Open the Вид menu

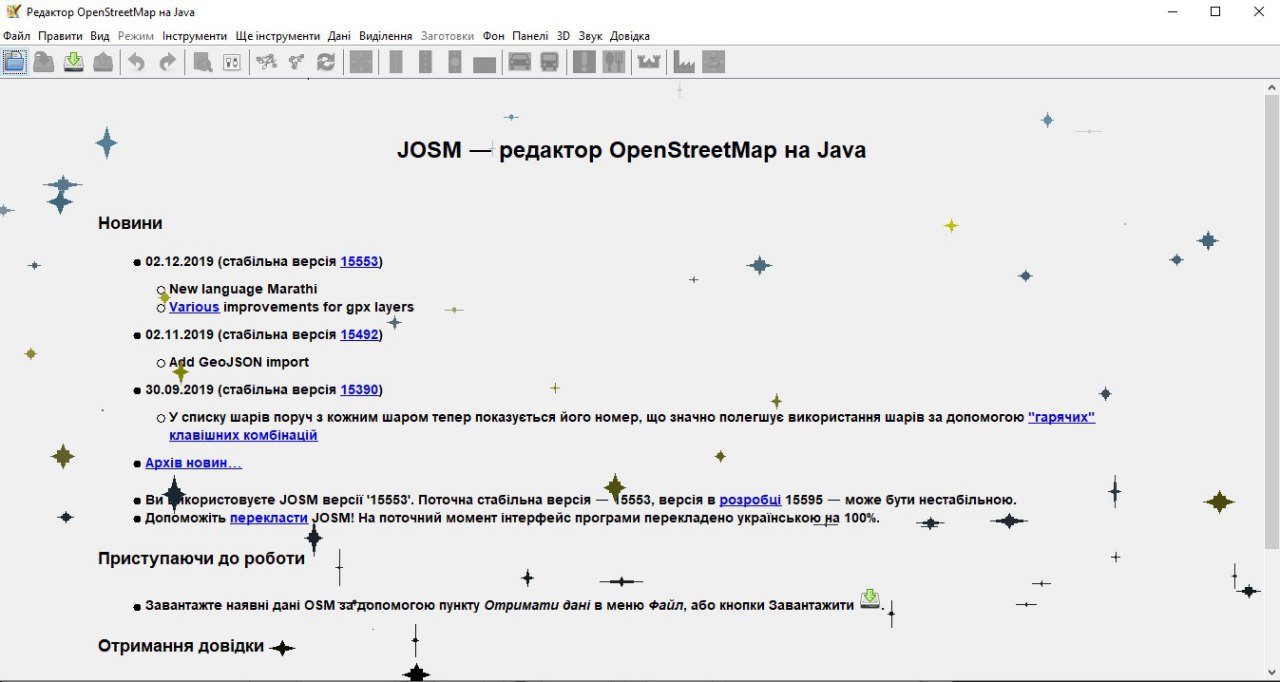click(100, 36)
